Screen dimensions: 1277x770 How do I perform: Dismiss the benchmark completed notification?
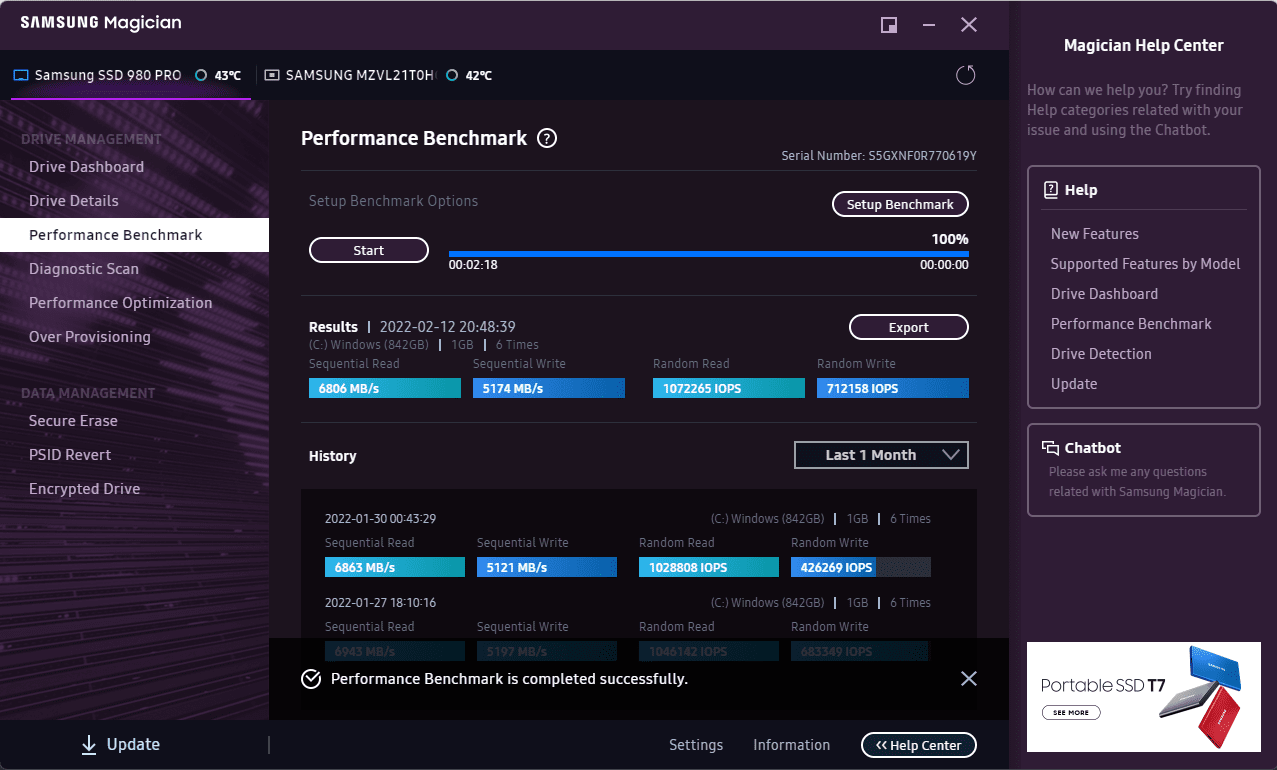click(968, 679)
